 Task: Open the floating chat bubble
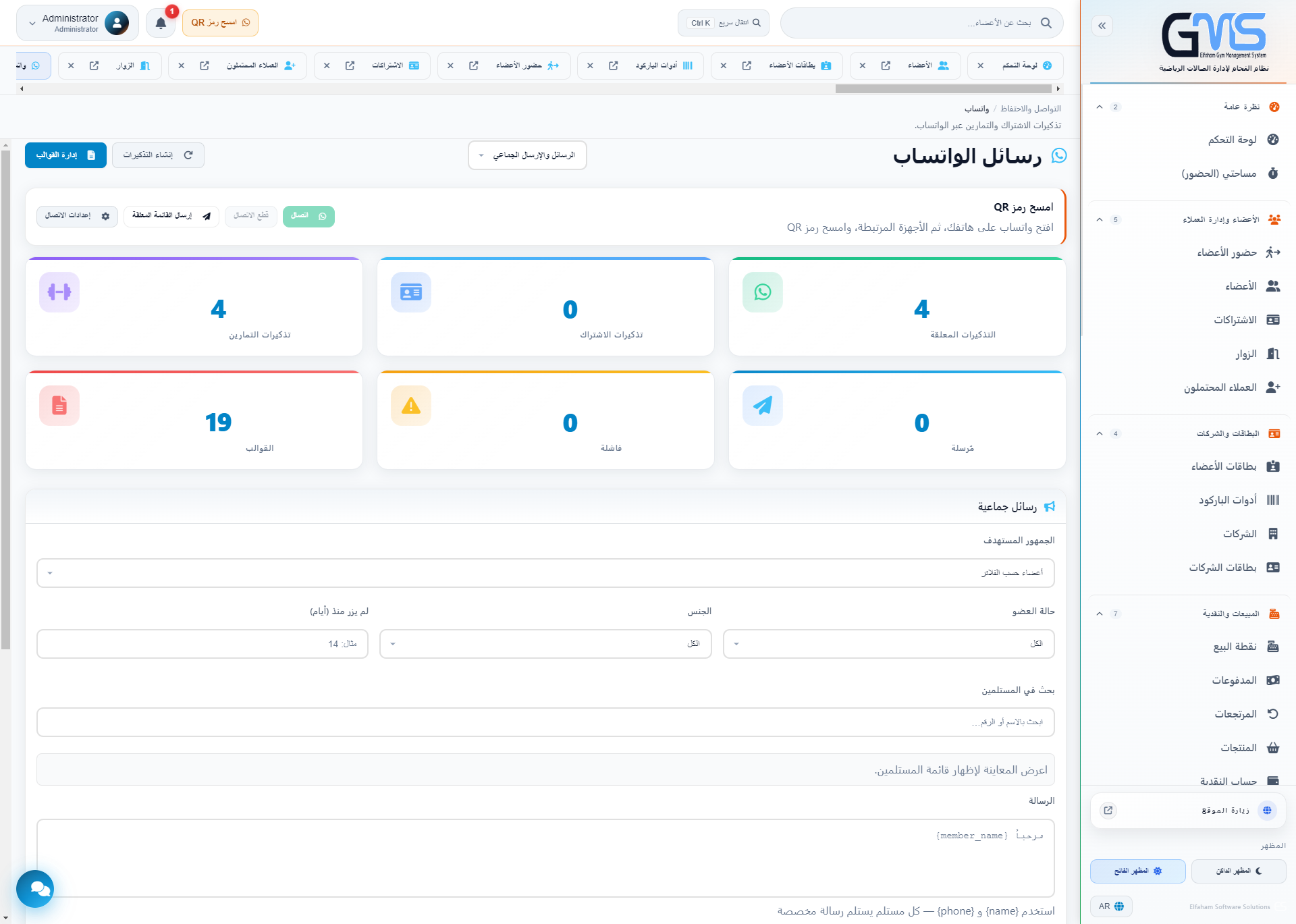tap(35, 889)
